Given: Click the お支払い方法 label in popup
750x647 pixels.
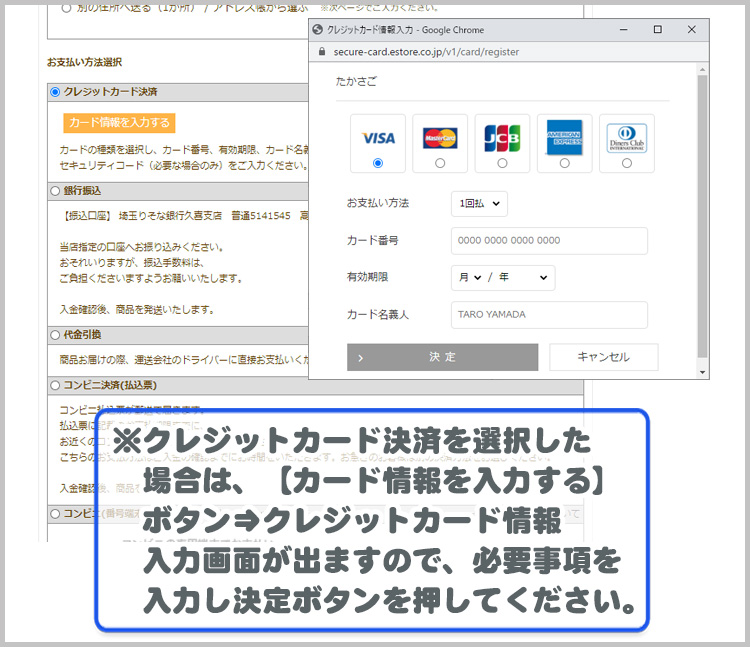Looking at the screenshot, I should [378, 203].
